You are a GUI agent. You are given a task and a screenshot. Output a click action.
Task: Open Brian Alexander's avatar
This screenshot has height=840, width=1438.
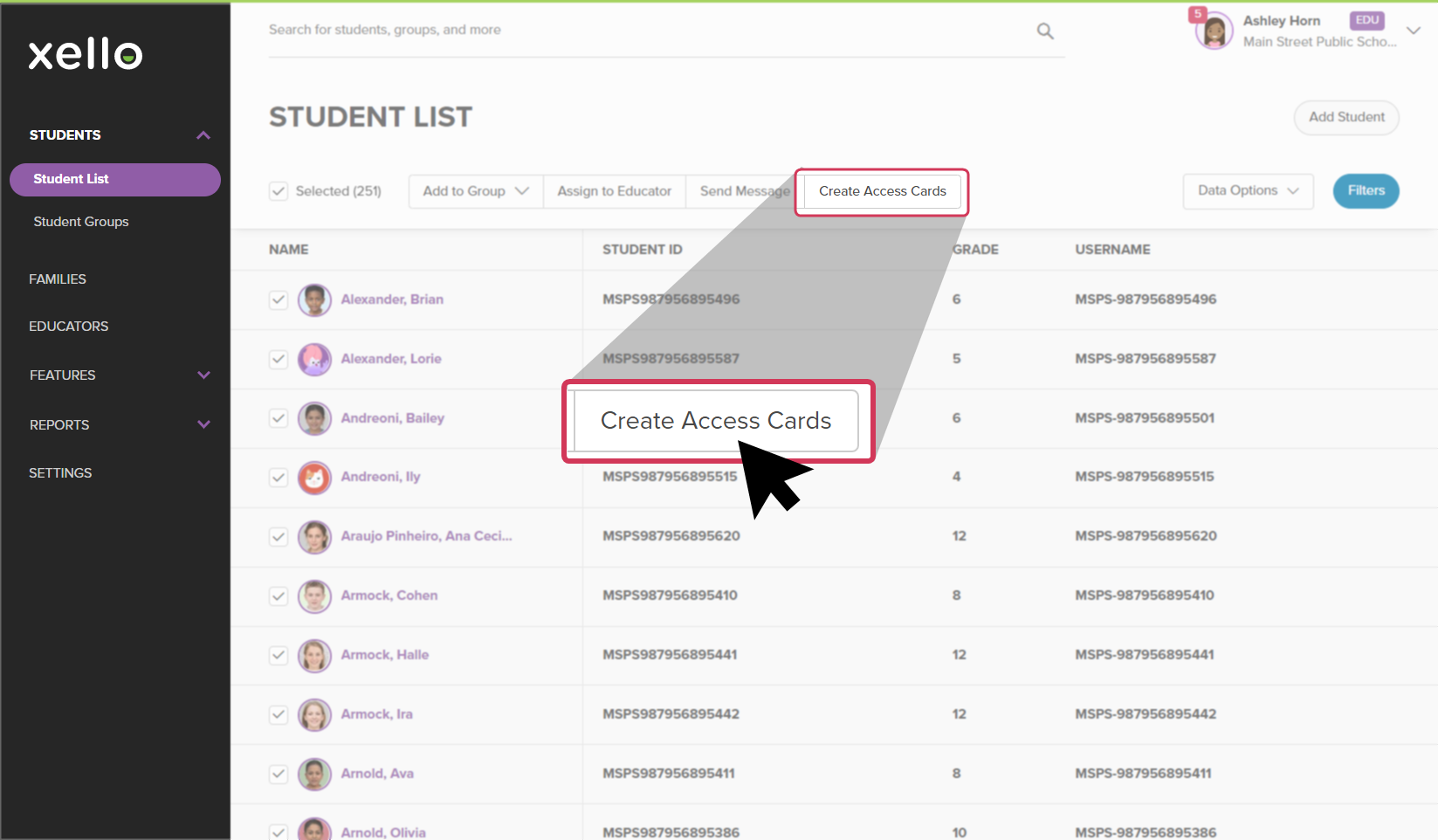coord(314,300)
